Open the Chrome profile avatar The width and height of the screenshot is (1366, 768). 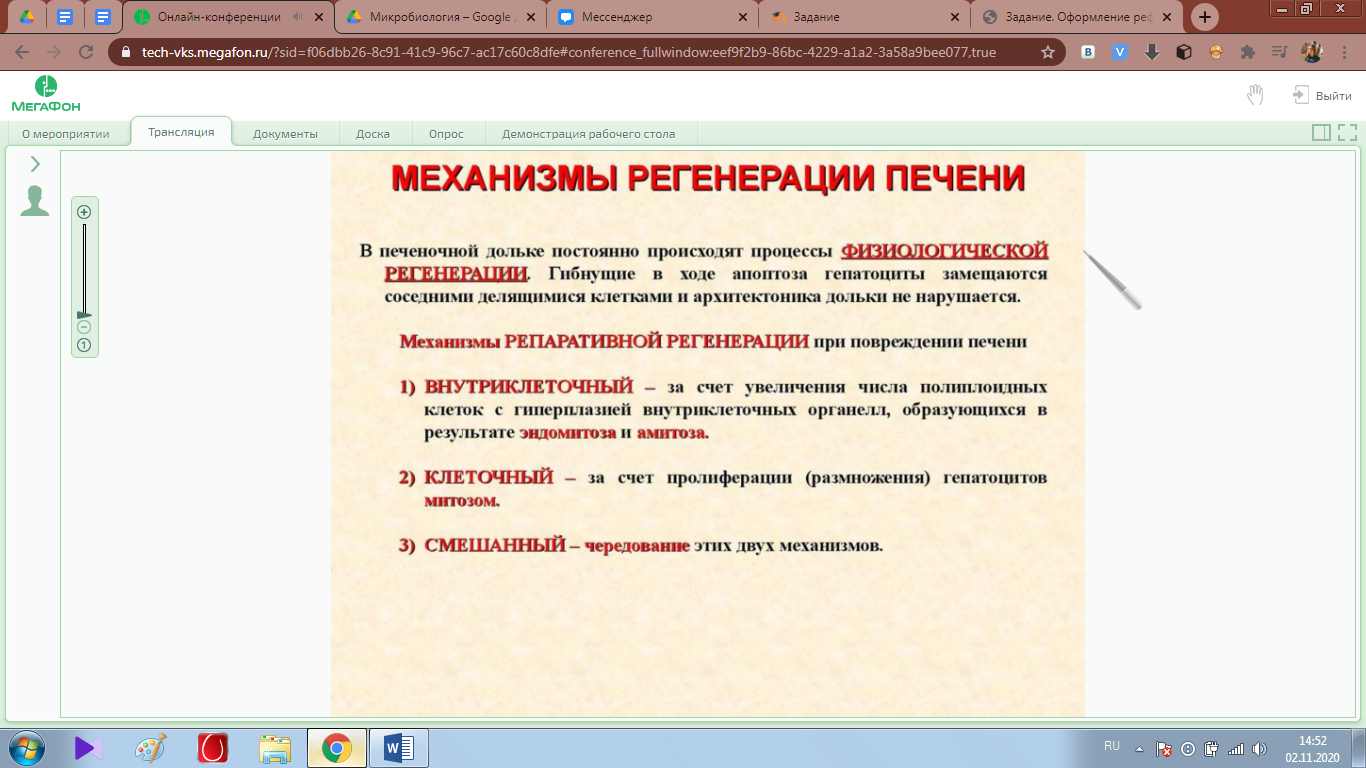[1311, 52]
